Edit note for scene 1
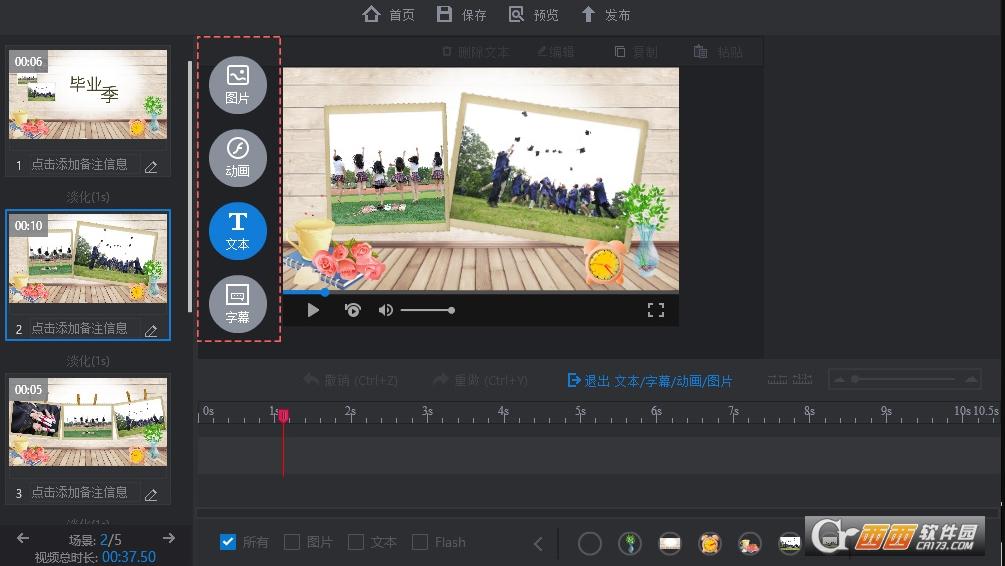1005x566 pixels. [x=151, y=167]
